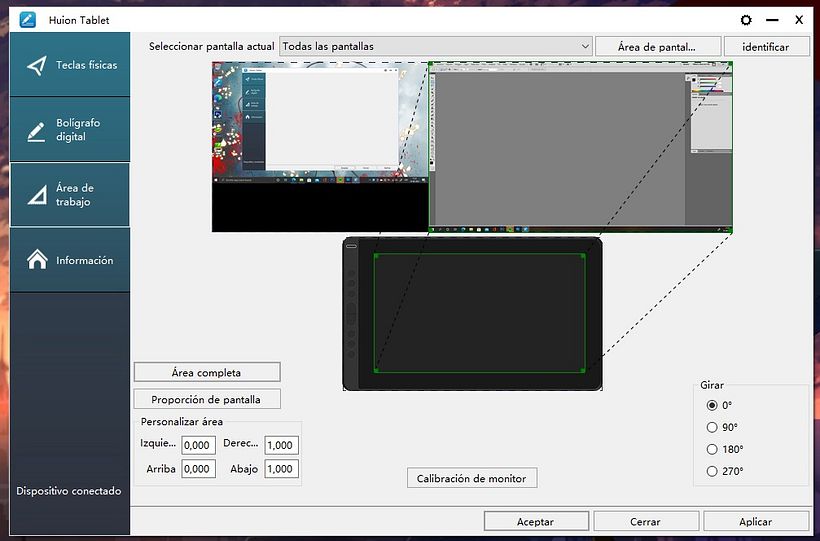Screen dimensions: 820x541
Task: Choose the 270° rotation radio button
Action: point(712,471)
